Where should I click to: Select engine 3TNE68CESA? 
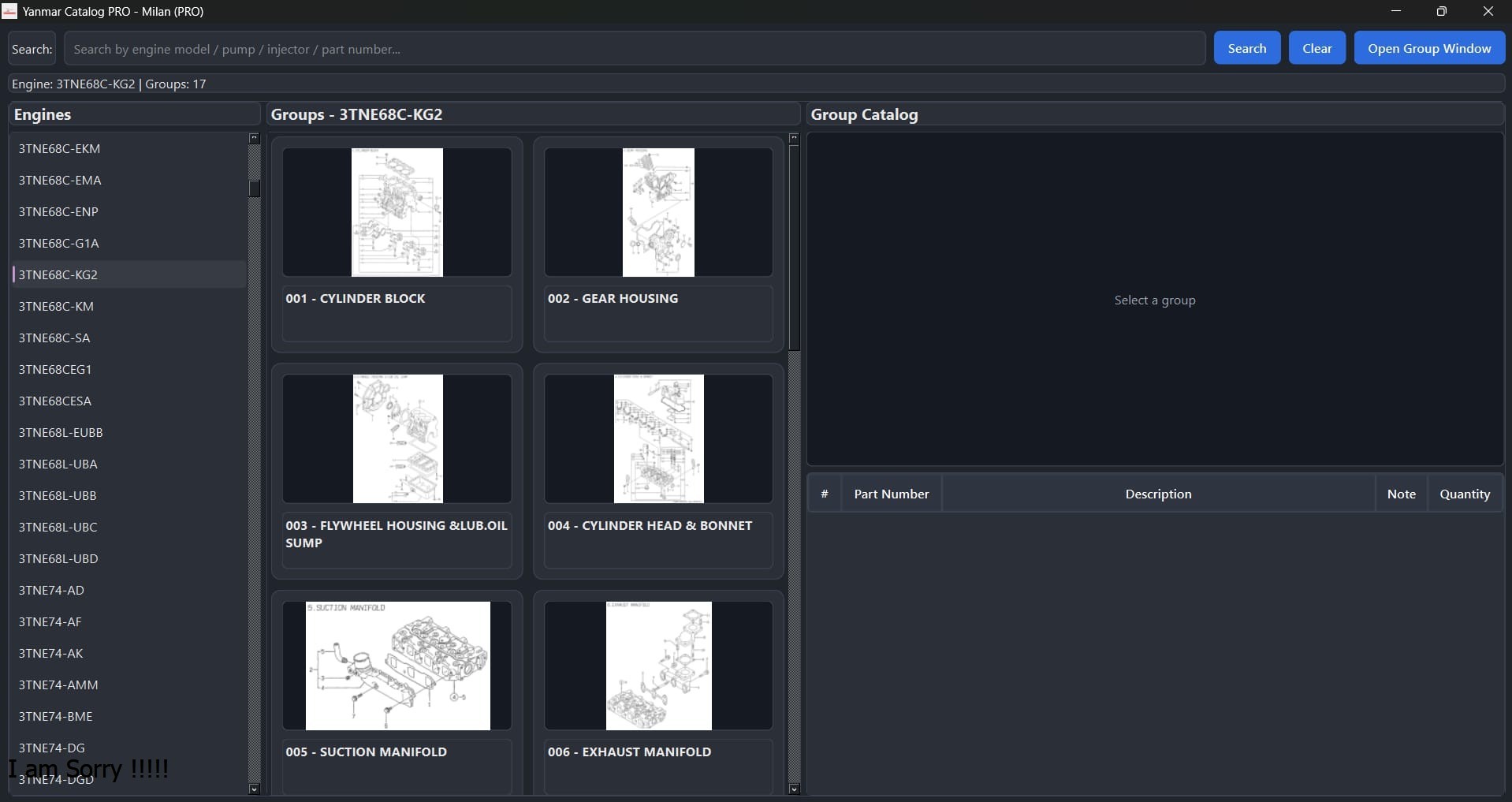click(x=128, y=401)
